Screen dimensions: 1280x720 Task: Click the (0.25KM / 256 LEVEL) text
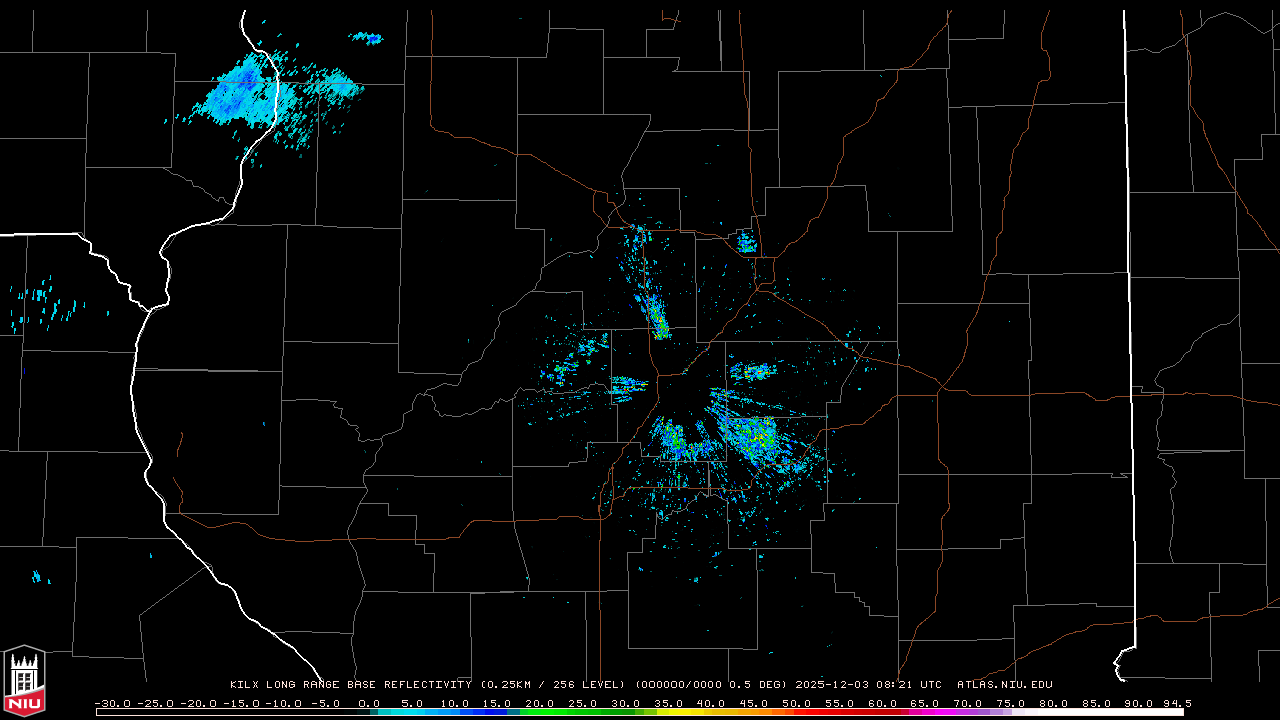(x=554, y=685)
